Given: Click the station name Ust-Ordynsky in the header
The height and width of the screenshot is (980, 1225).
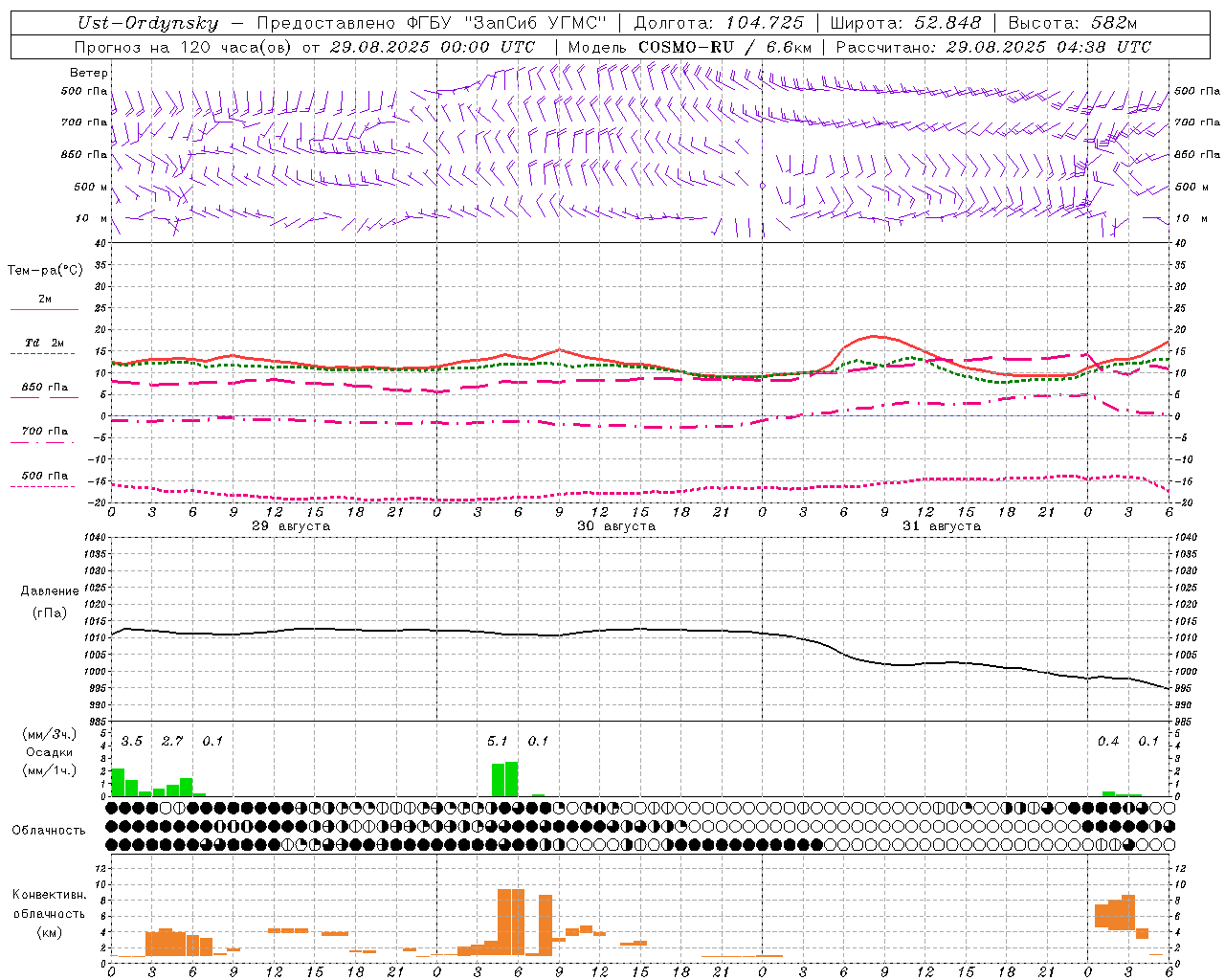Looking at the screenshot, I should tap(147, 23).
